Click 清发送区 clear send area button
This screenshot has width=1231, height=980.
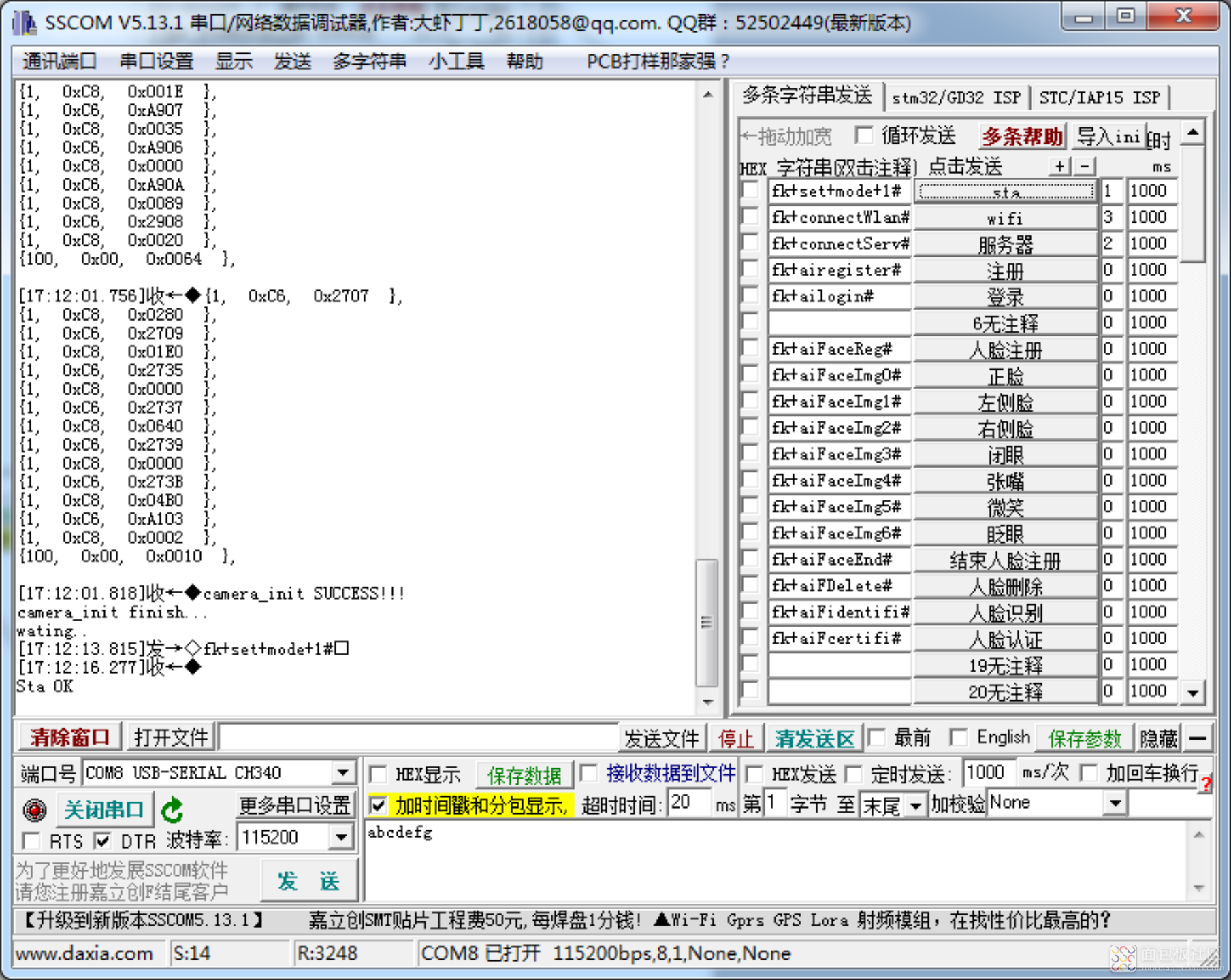(x=814, y=738)
